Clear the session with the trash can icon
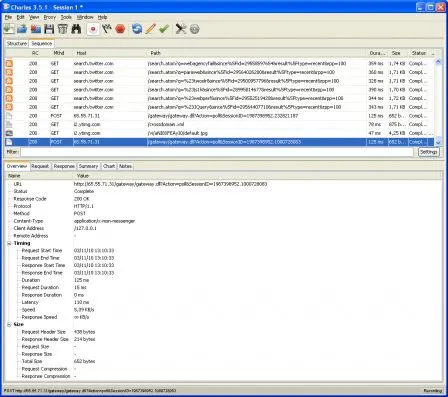 [62, 29]
